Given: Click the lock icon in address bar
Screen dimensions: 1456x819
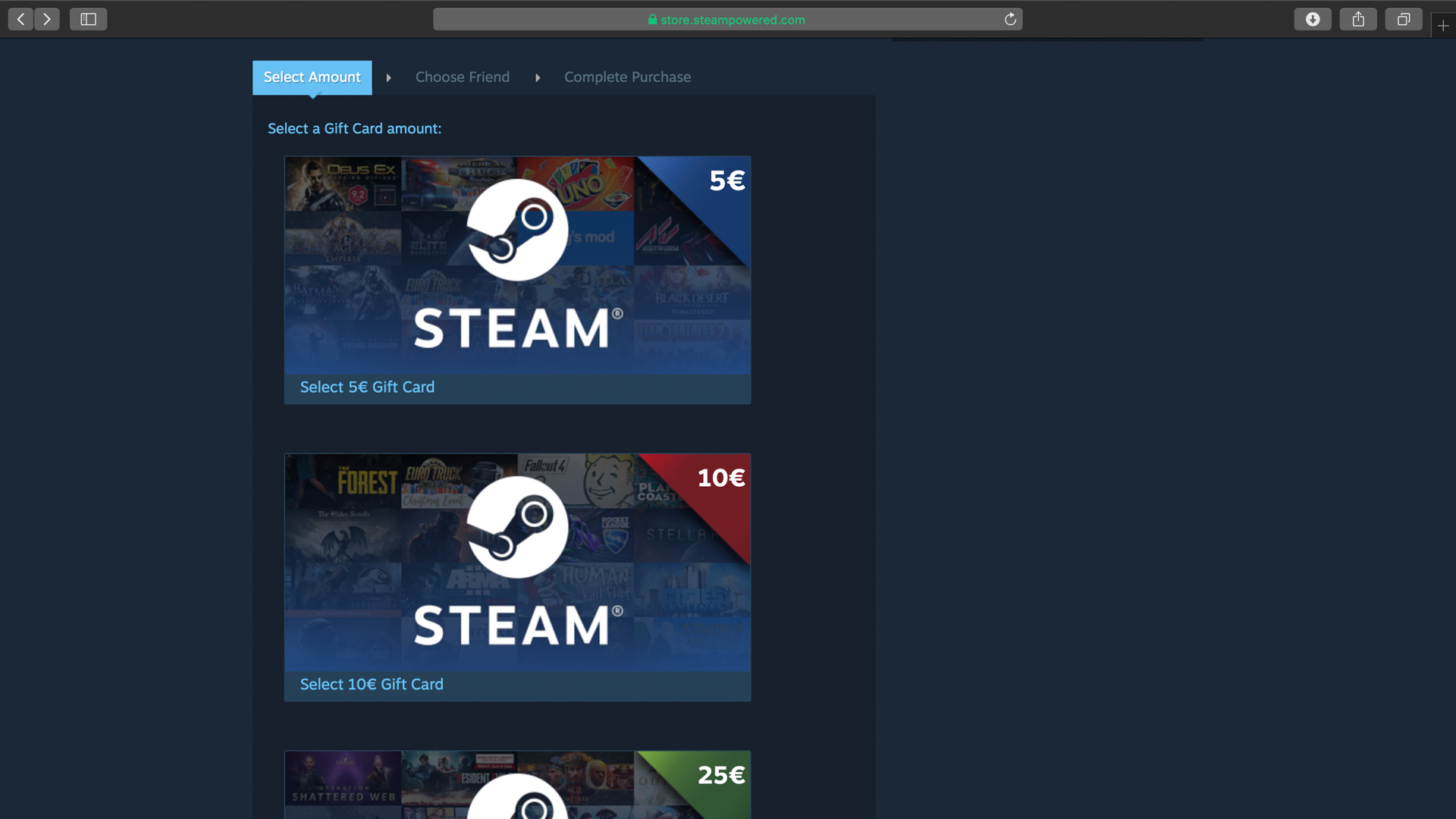Looking at the screenshot, I should (652, 20).
